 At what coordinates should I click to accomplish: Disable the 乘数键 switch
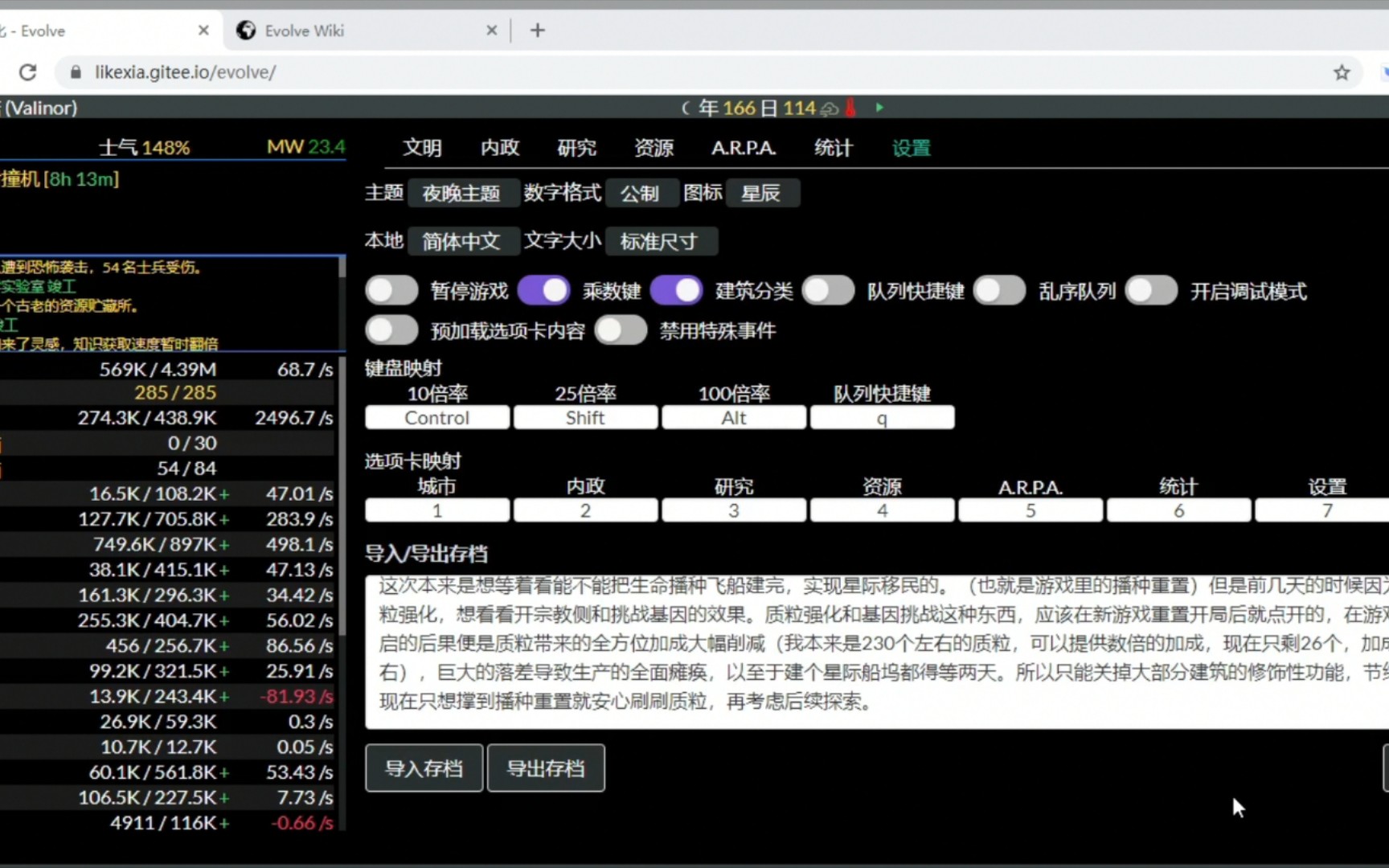coord(544,291)
